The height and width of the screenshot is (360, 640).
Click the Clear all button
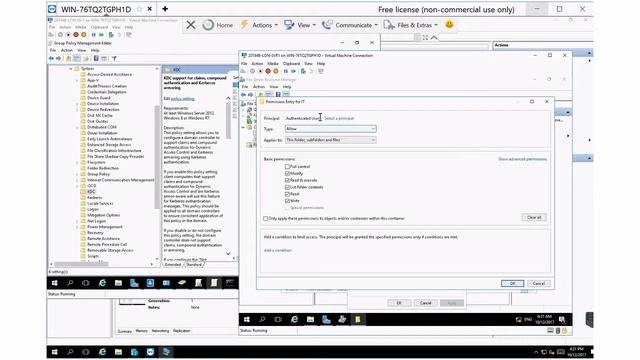[x=534, y=218]
